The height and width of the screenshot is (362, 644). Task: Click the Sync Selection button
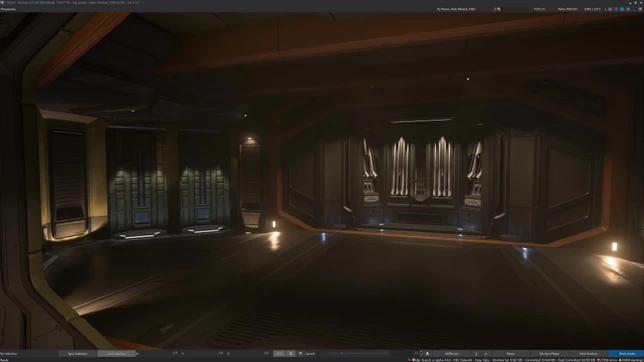(x=78, y=353)
